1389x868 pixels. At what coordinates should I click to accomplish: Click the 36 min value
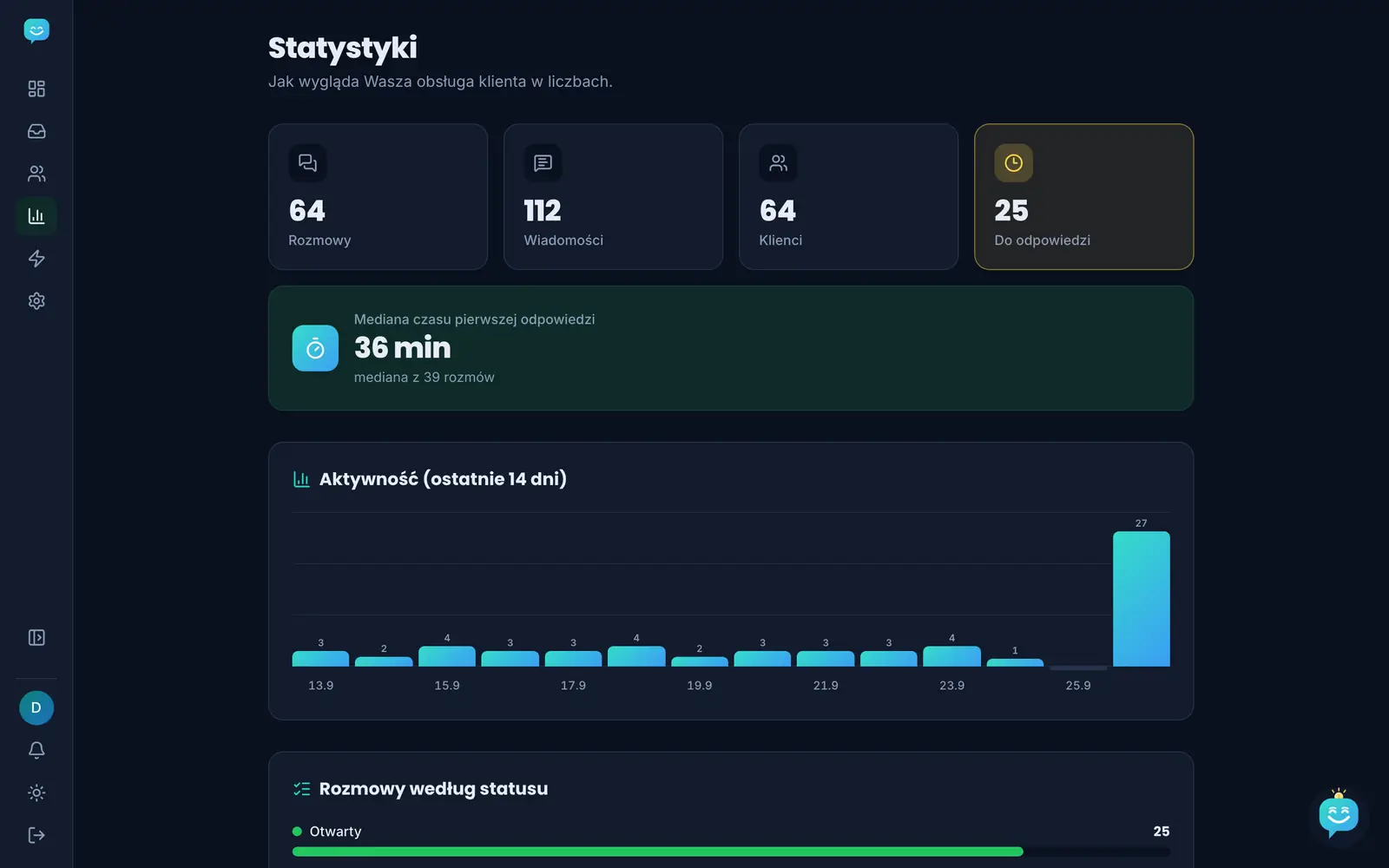click(403, 347)
